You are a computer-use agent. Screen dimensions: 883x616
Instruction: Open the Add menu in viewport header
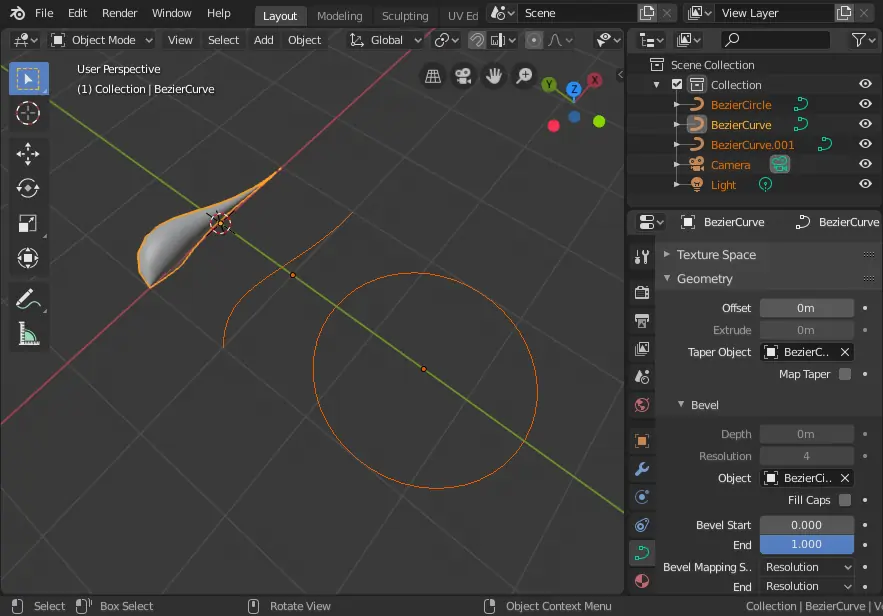pos(263,40)
